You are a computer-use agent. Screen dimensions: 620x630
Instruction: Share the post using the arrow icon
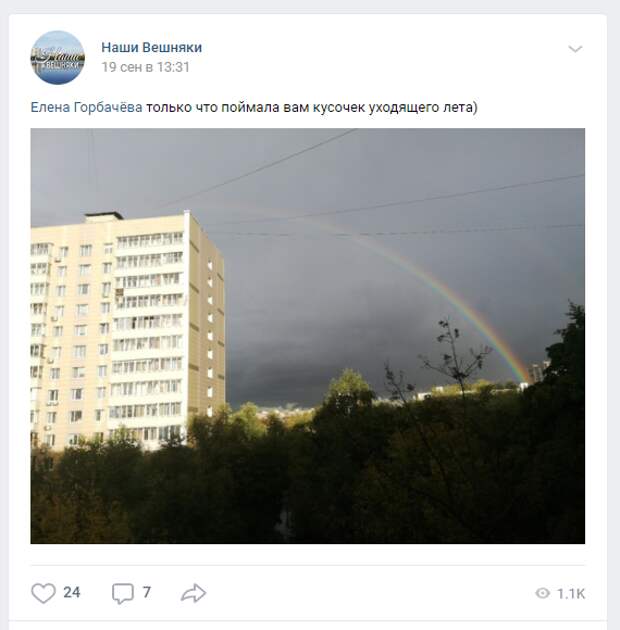click(193, 593)
